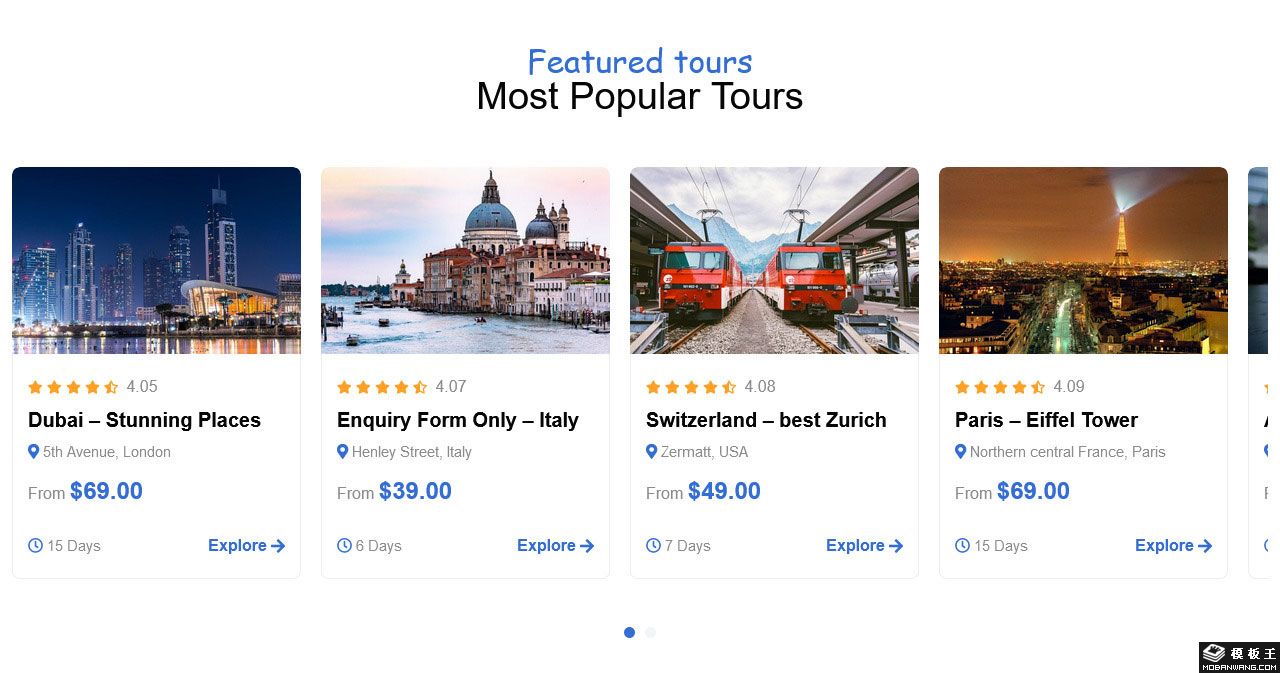Open the Eiffel Tower night thumbnail image
1280x673 pixels.
click(x=1083, y=260)
